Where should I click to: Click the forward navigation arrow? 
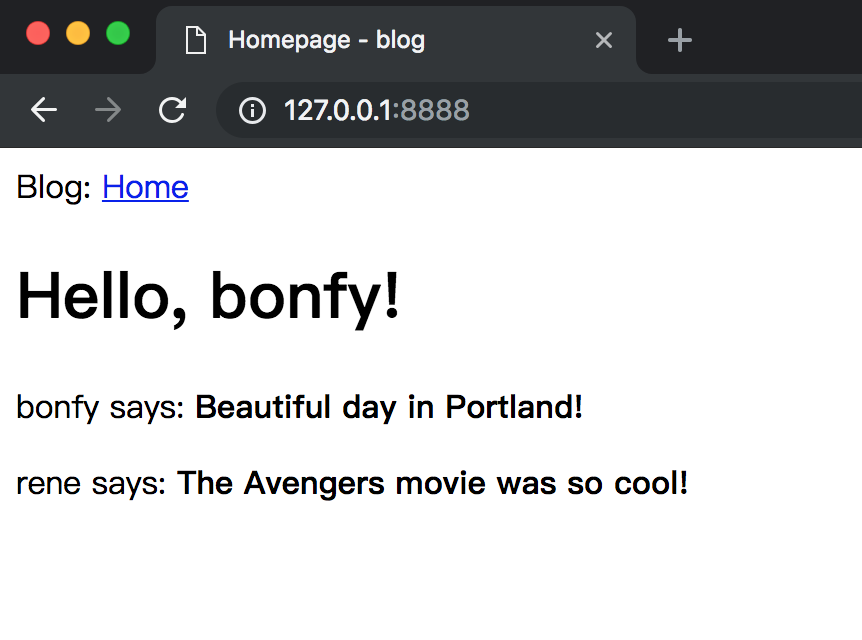click(x=108, y=110)
